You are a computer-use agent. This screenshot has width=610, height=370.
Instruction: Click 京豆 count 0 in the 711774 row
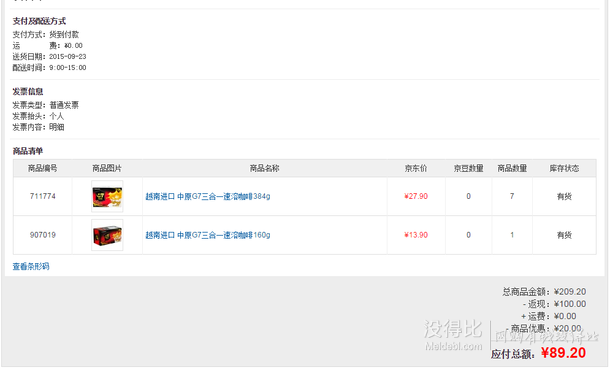click(468, 196)
